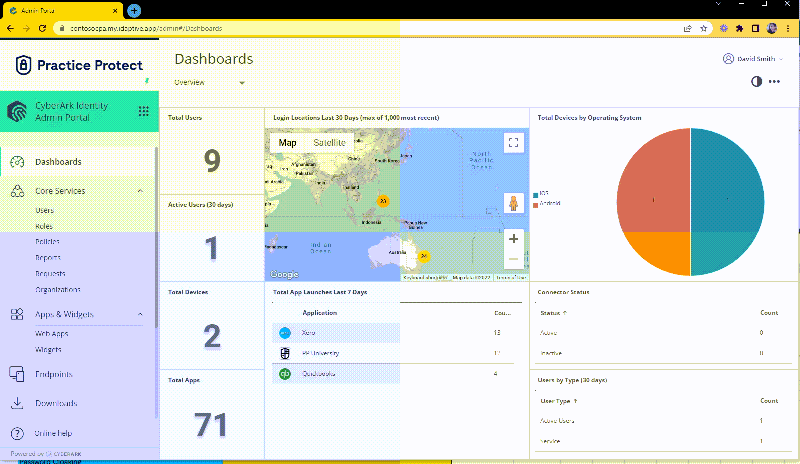Enter map fullscreen view
Screen dimensions: 800x464
(x=514, y=142)
